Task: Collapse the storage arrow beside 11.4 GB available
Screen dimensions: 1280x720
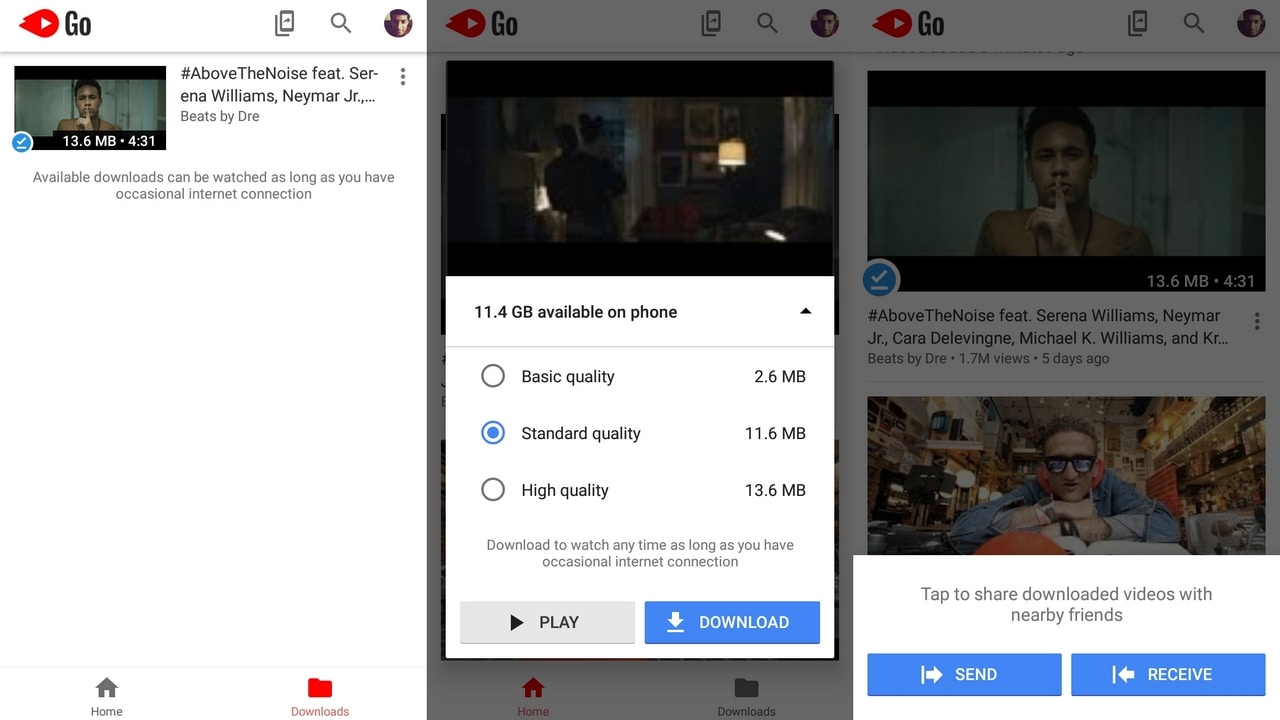Action: (x=805, y=311)
